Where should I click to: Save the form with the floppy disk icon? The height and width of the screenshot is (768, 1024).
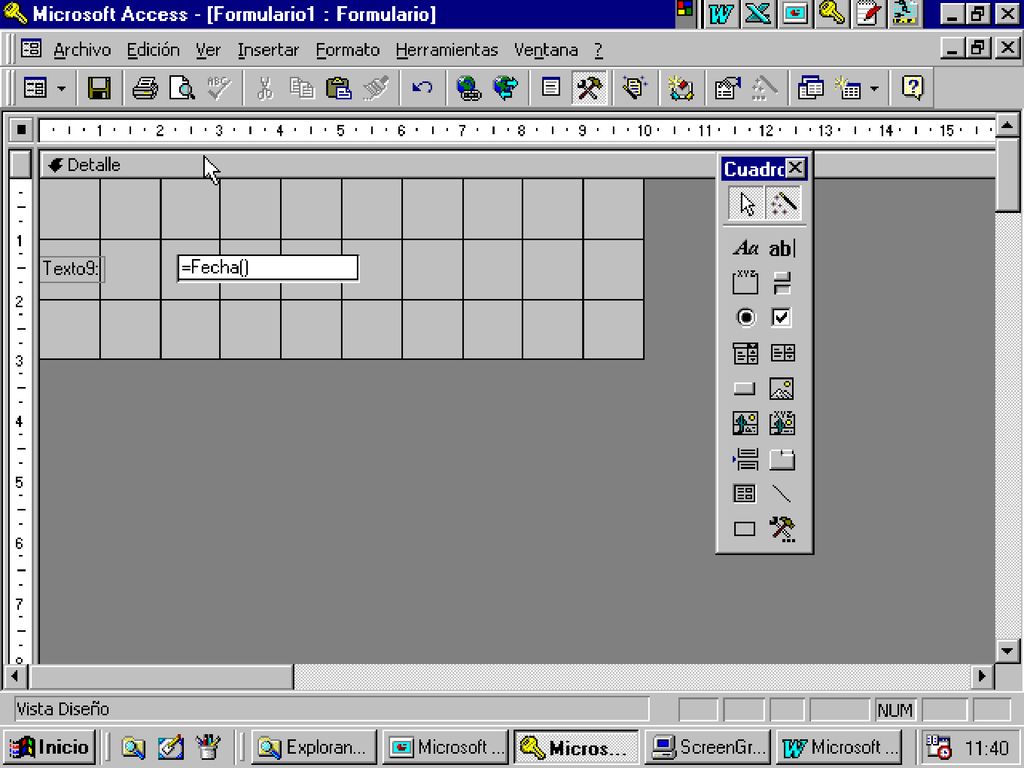click(x=99, y=88)
